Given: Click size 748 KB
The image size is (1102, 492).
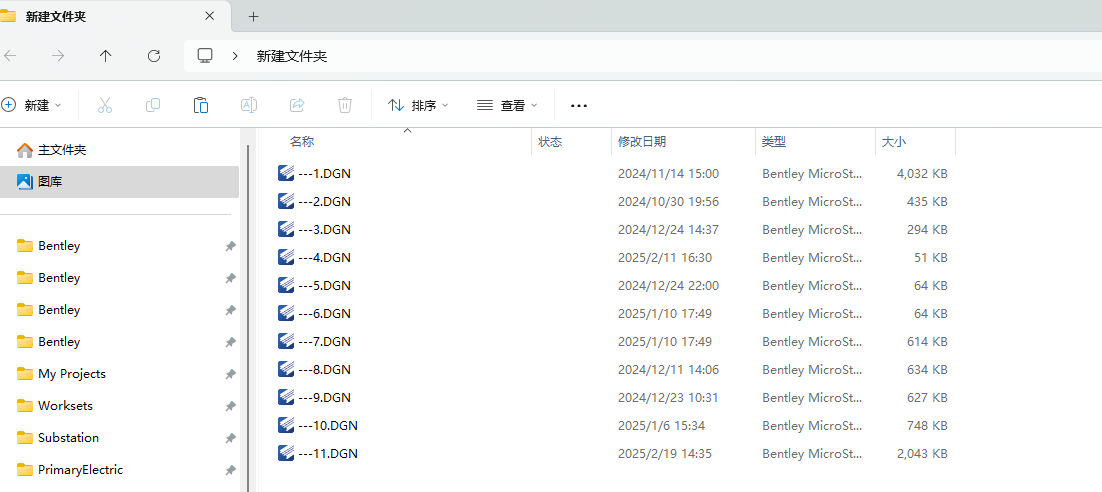Looking at the screenshot, I should [927, 426].
